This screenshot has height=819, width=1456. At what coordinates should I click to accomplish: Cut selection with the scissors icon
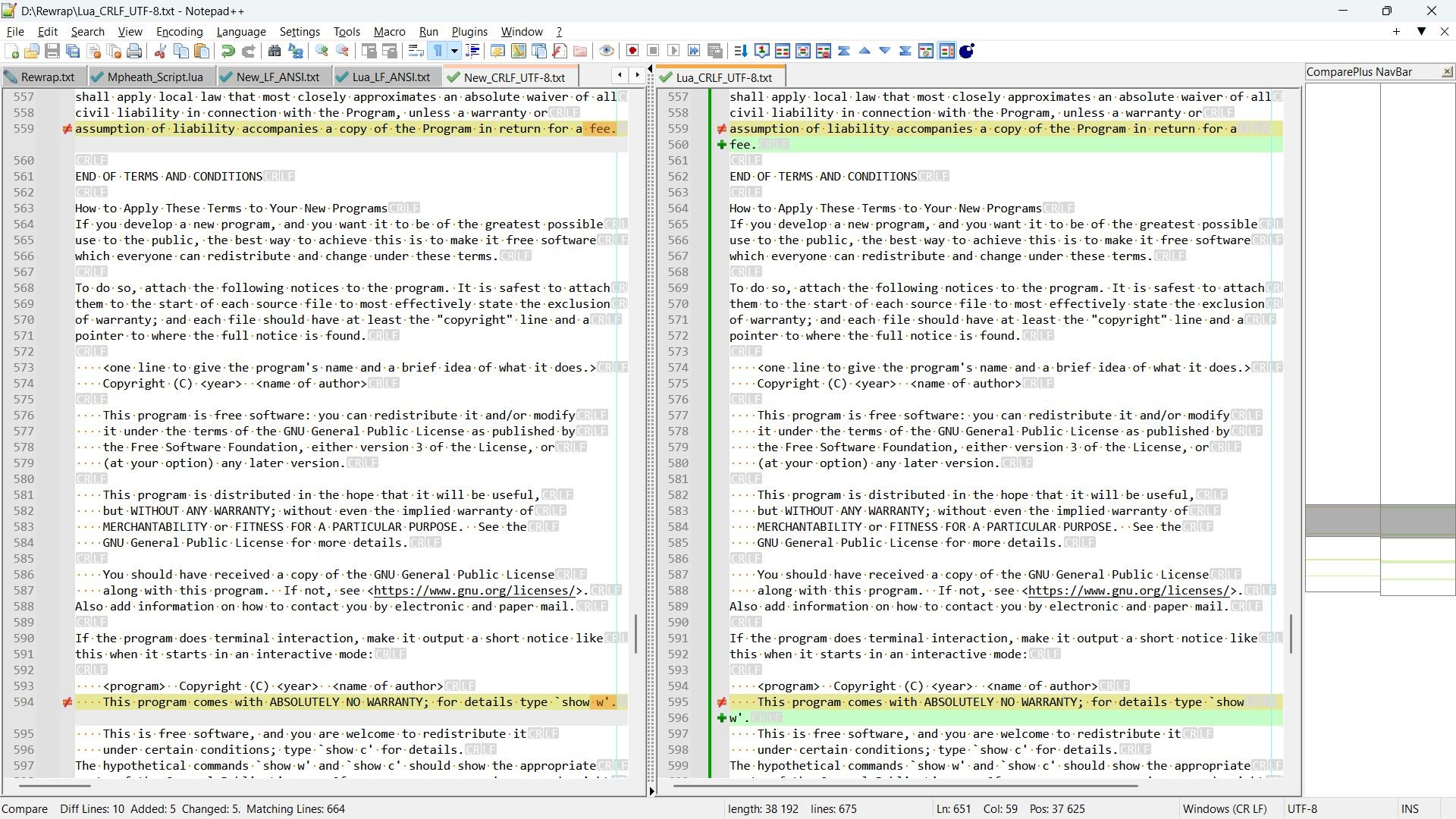click(160, 51)
